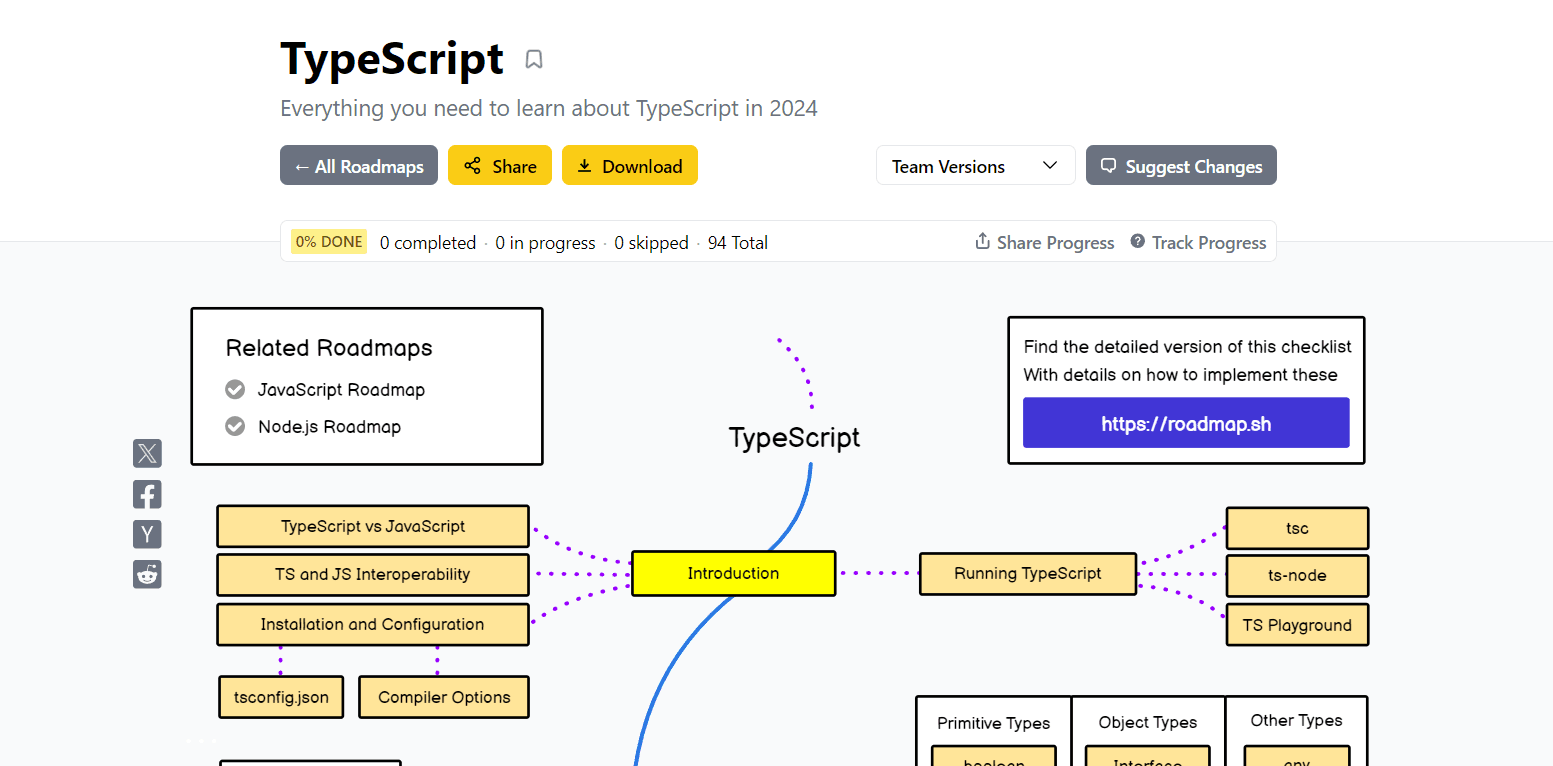The image size is (1553, 766).
Task: Click the Track Progress question mark icon
Action: coord(1137,242)
